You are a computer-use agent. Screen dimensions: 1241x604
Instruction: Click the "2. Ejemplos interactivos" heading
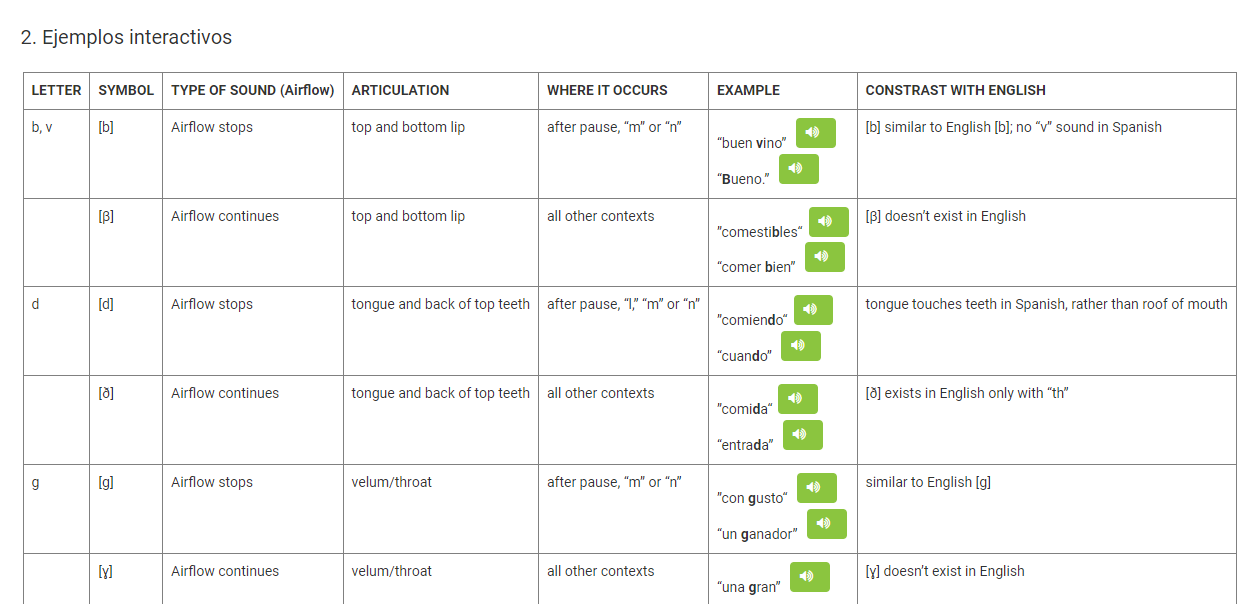tap(126, 38)
